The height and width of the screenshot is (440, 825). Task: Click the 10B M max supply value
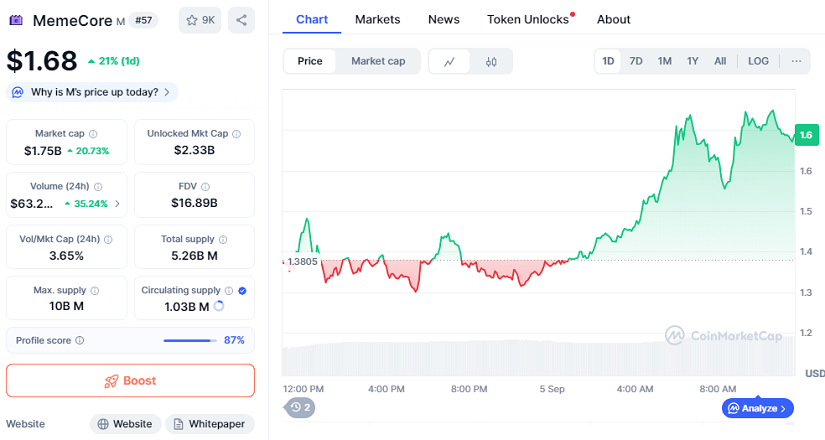point(66,306)
